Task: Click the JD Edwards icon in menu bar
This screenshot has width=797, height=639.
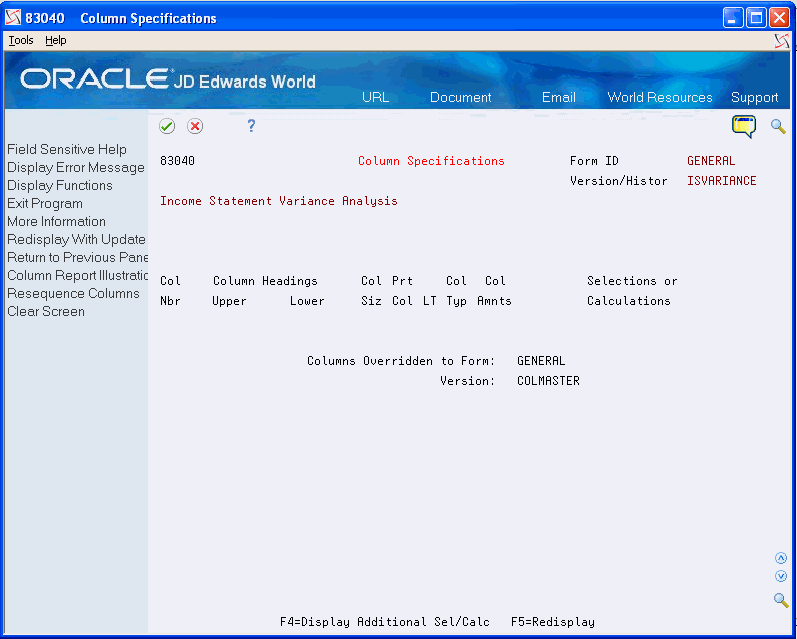Action: (x=782, y=41)
